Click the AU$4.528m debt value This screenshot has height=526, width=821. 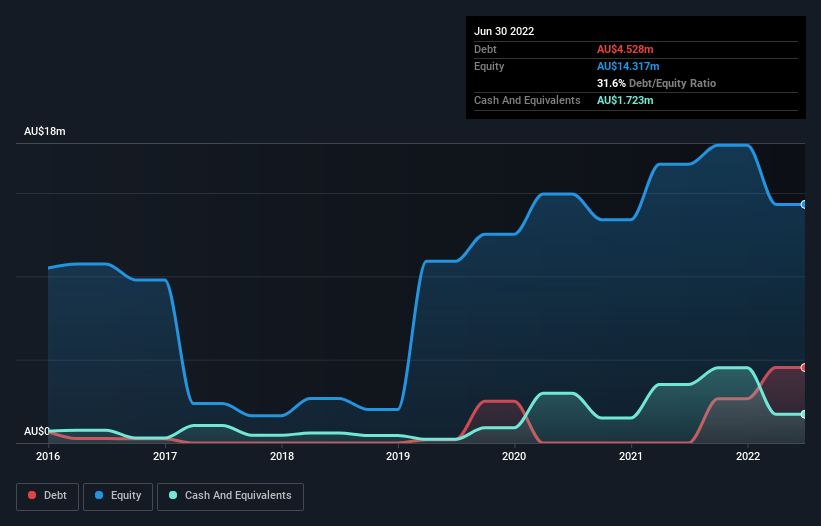(x=625, y=49)
